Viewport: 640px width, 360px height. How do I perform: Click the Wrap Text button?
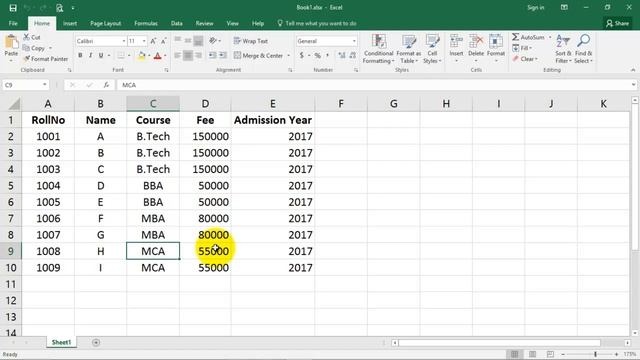(x=251, y=41)
